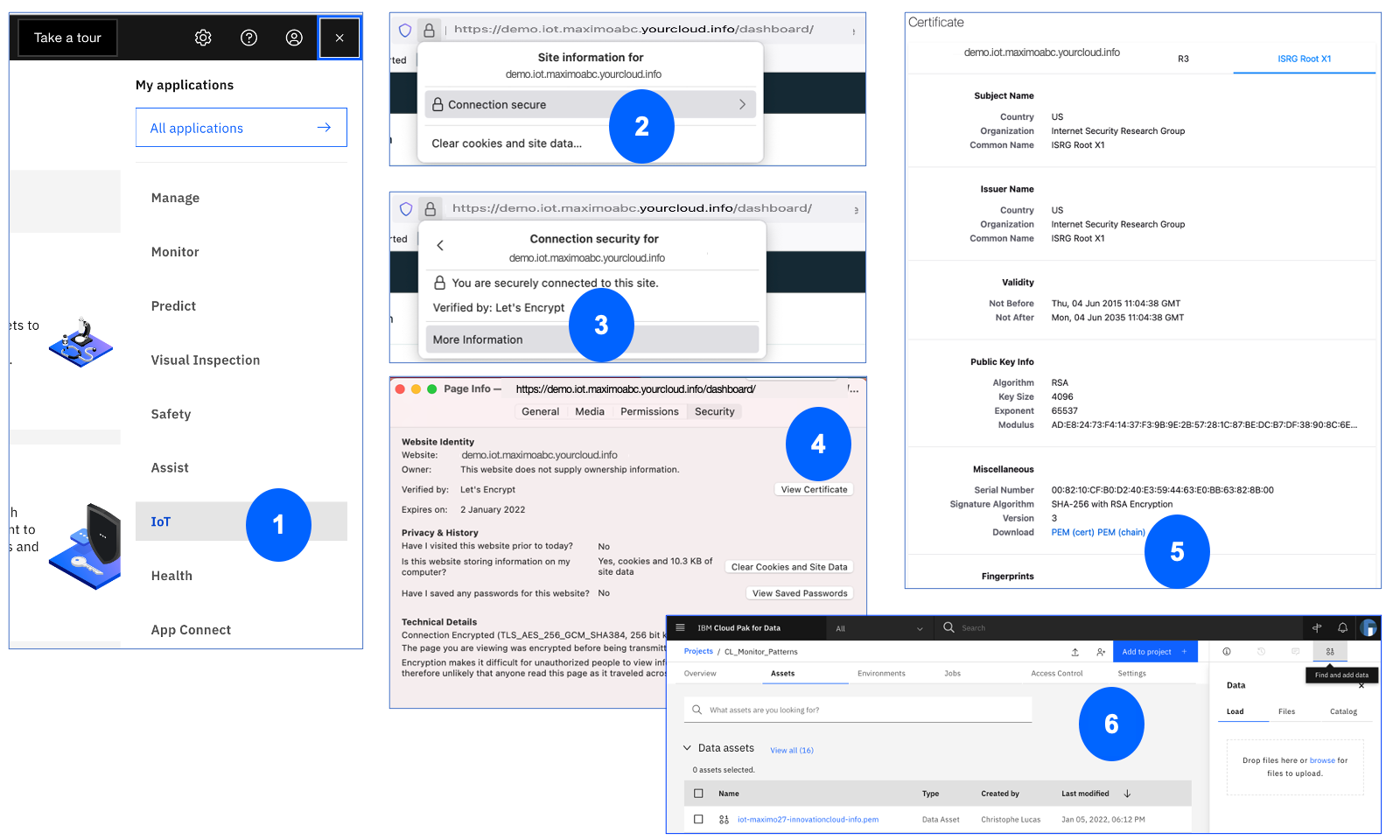Open ISRG Root X1 certificate tab
1400x840 pixels.
(1304, 59)
